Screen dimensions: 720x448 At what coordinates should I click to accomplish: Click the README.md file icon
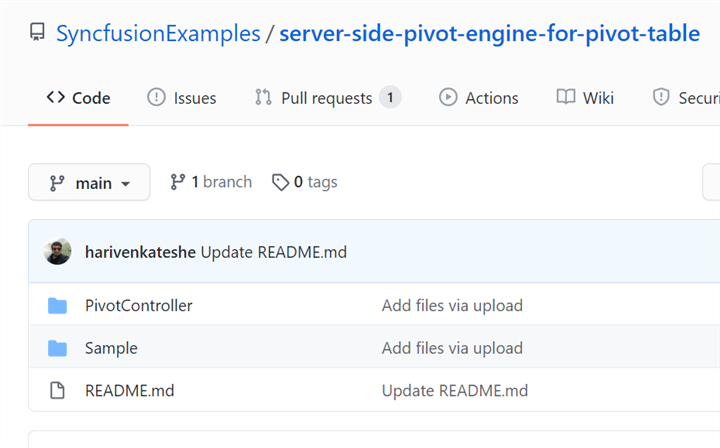pos(57,390)
